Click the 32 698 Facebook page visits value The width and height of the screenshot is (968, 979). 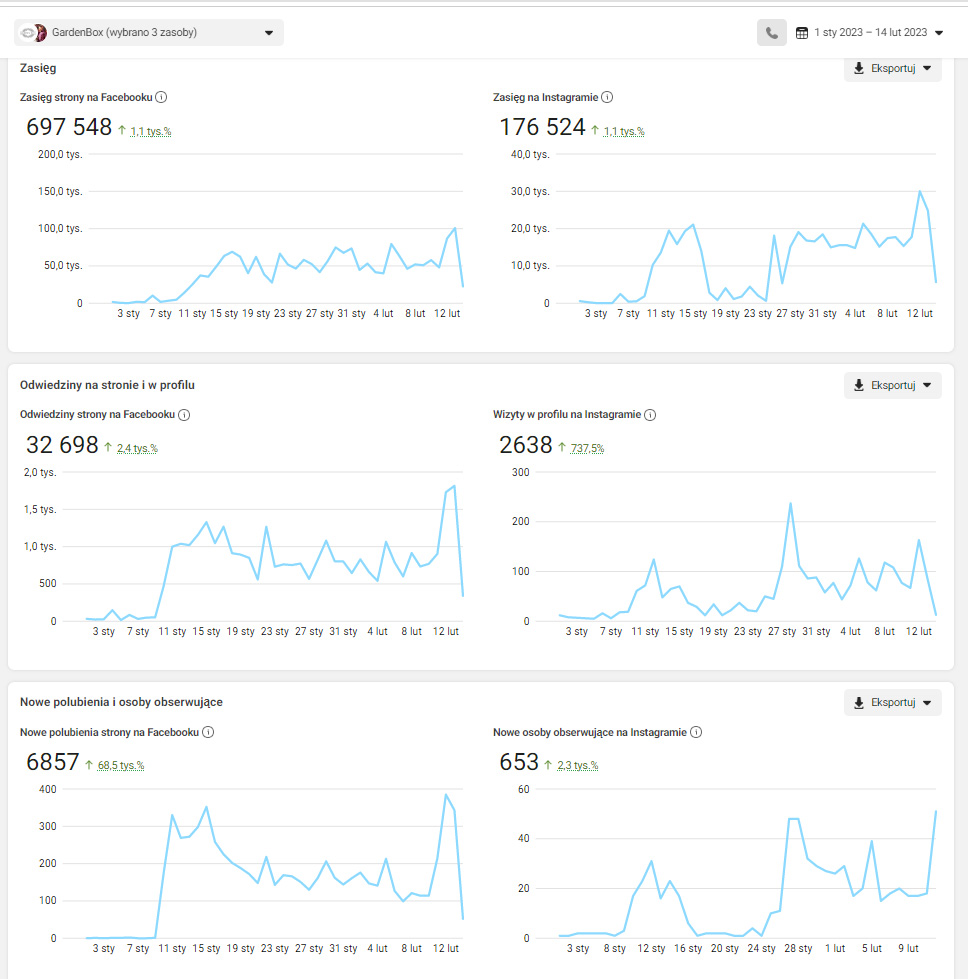click(62, 445)
